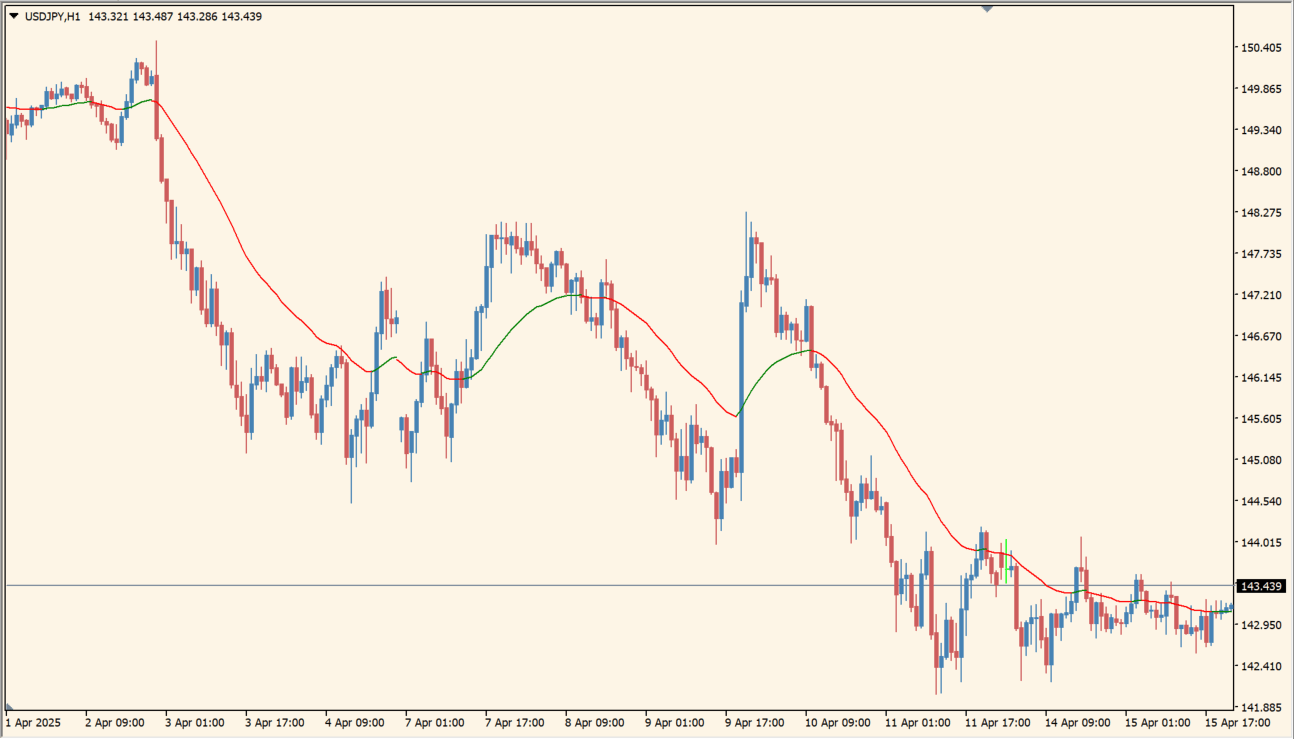This screenshot has width=1294, height=739.
Task: Click the 11 Apr 01:00 time label
Action: click(x=915, y=722)
